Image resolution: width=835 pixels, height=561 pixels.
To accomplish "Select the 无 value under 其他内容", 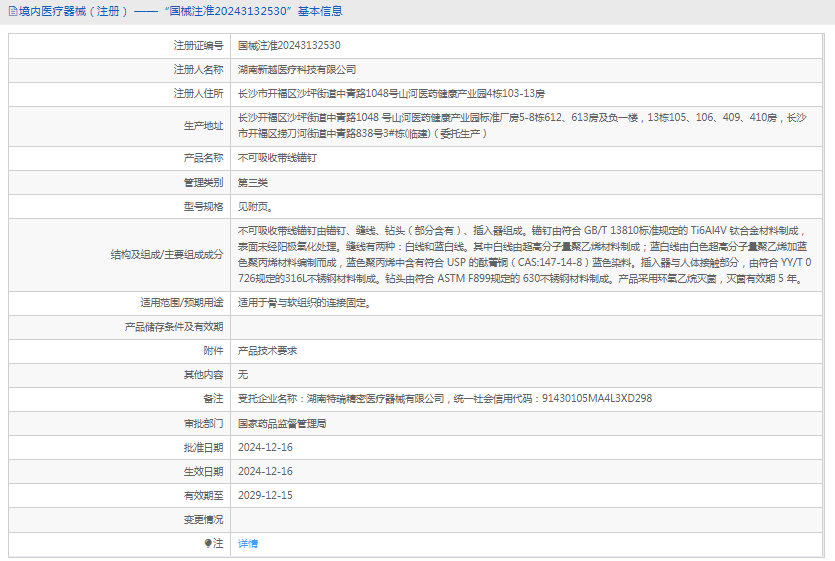I will [x=243, y=375].
